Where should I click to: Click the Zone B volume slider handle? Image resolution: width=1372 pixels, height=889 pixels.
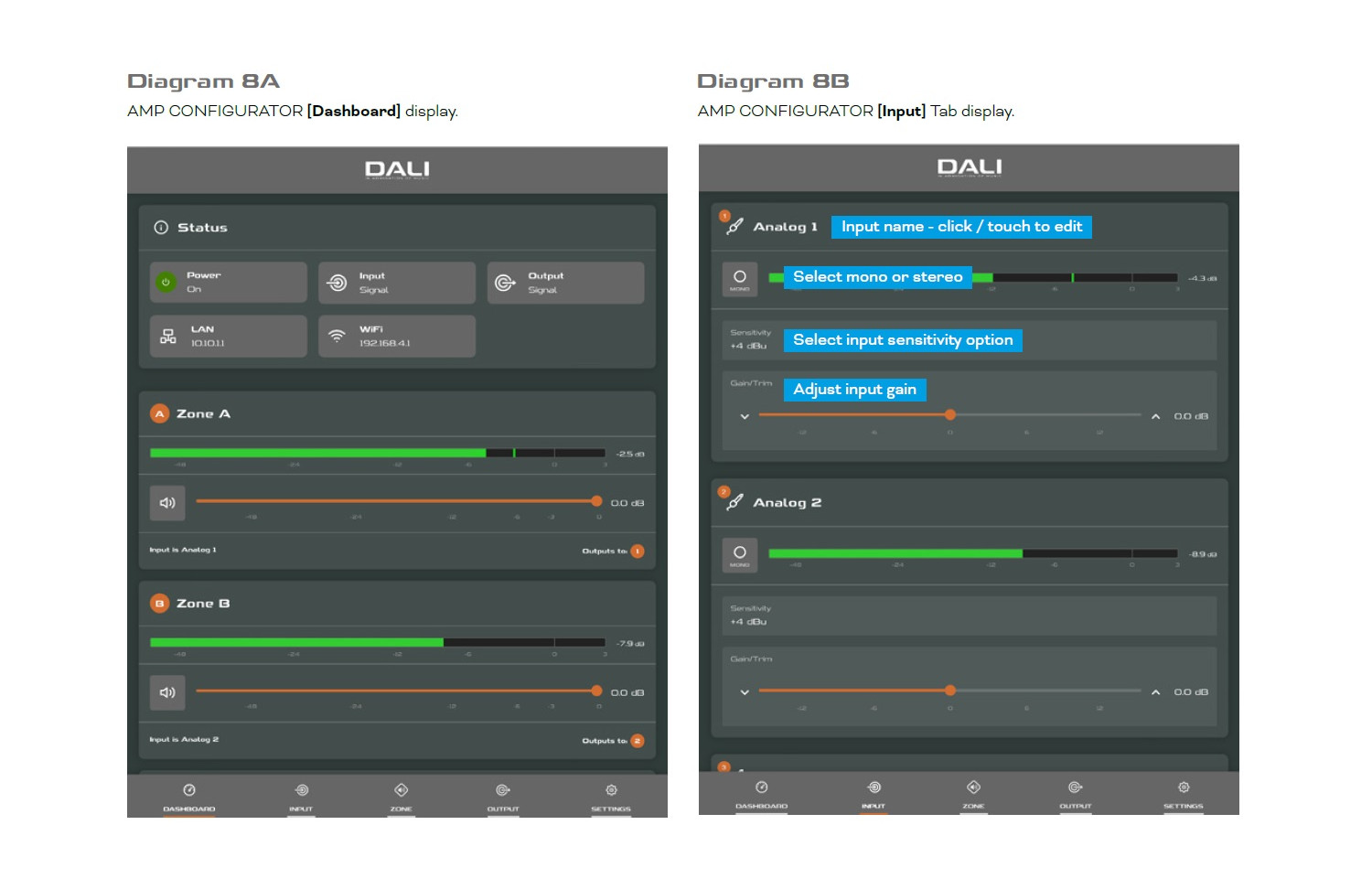(596, 691)
